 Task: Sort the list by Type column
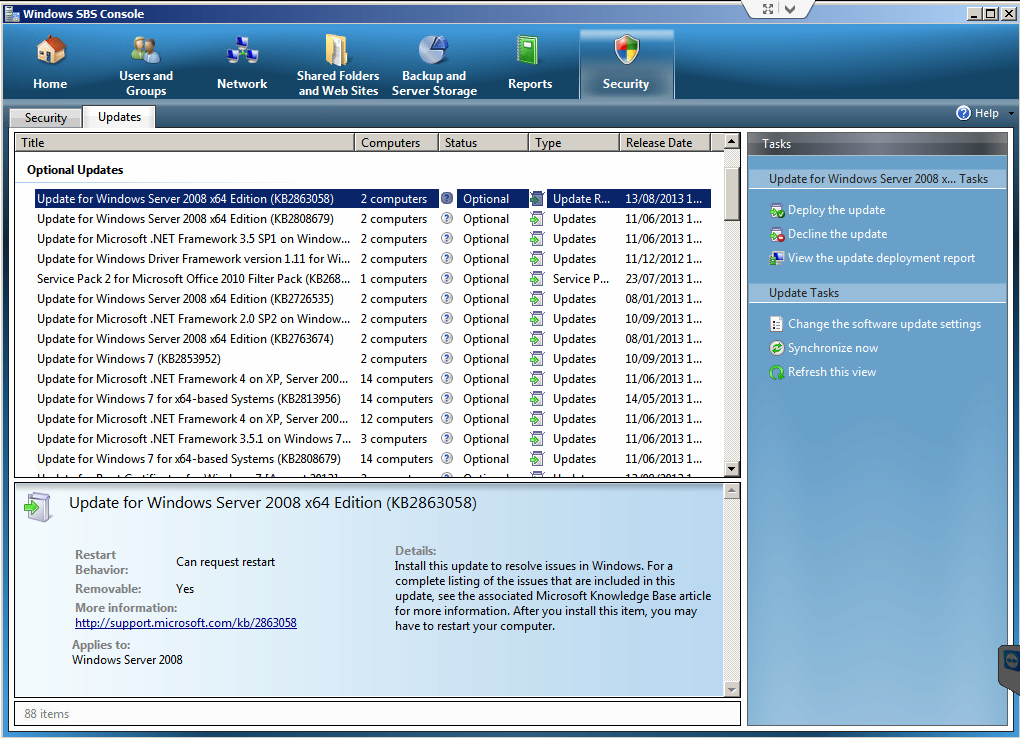[574, 143]
